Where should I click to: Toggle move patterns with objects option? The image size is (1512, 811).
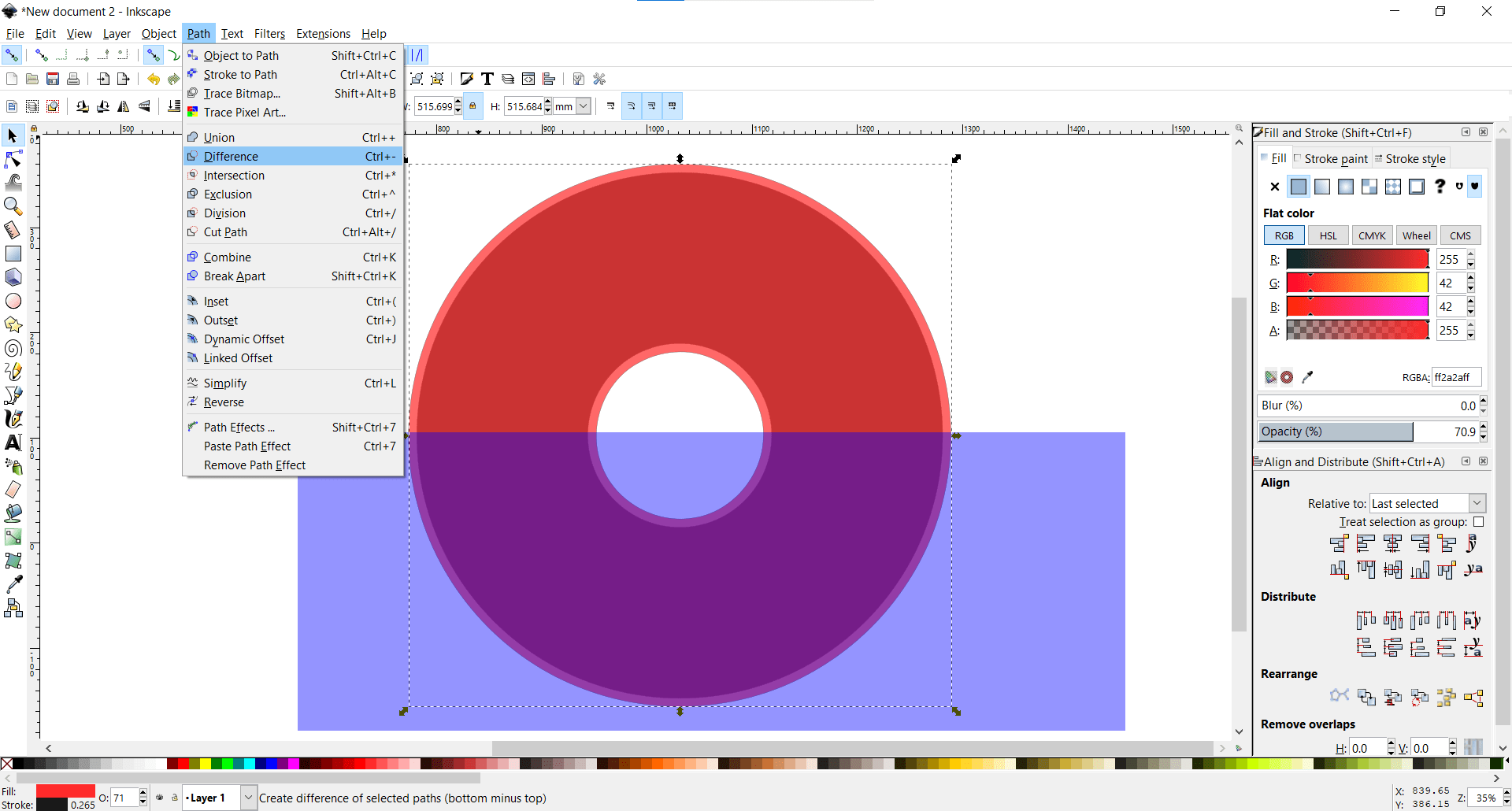672,106
